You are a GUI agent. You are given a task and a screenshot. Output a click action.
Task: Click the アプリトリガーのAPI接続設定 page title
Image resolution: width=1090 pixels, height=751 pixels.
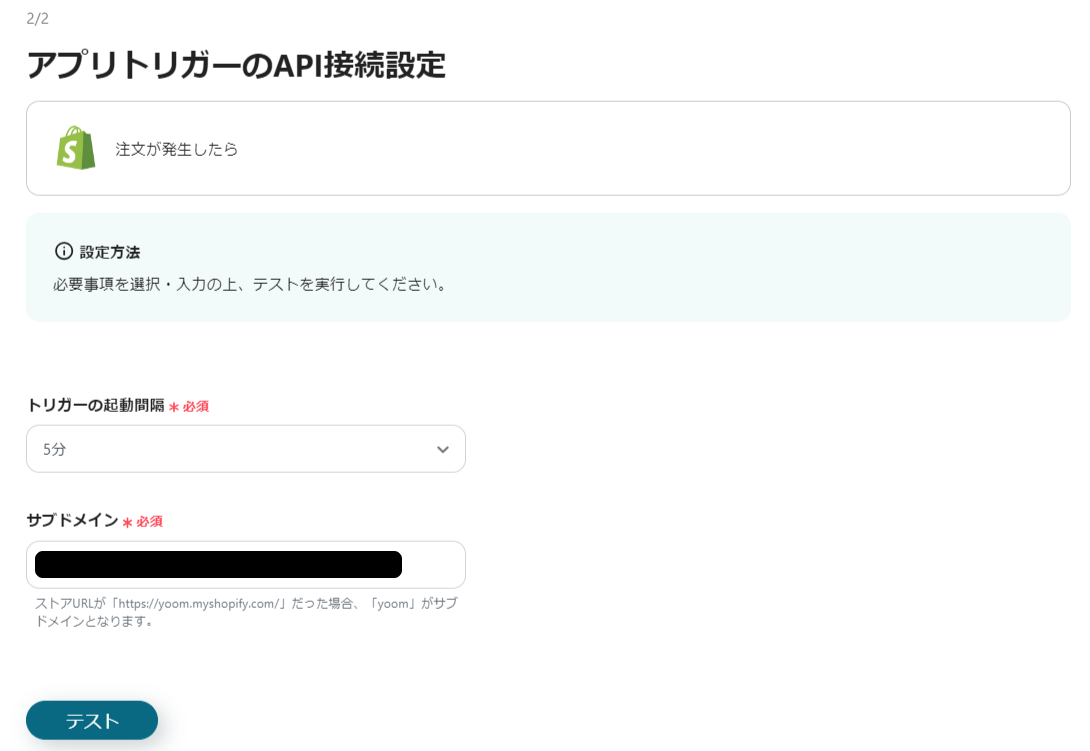point(236,65)
